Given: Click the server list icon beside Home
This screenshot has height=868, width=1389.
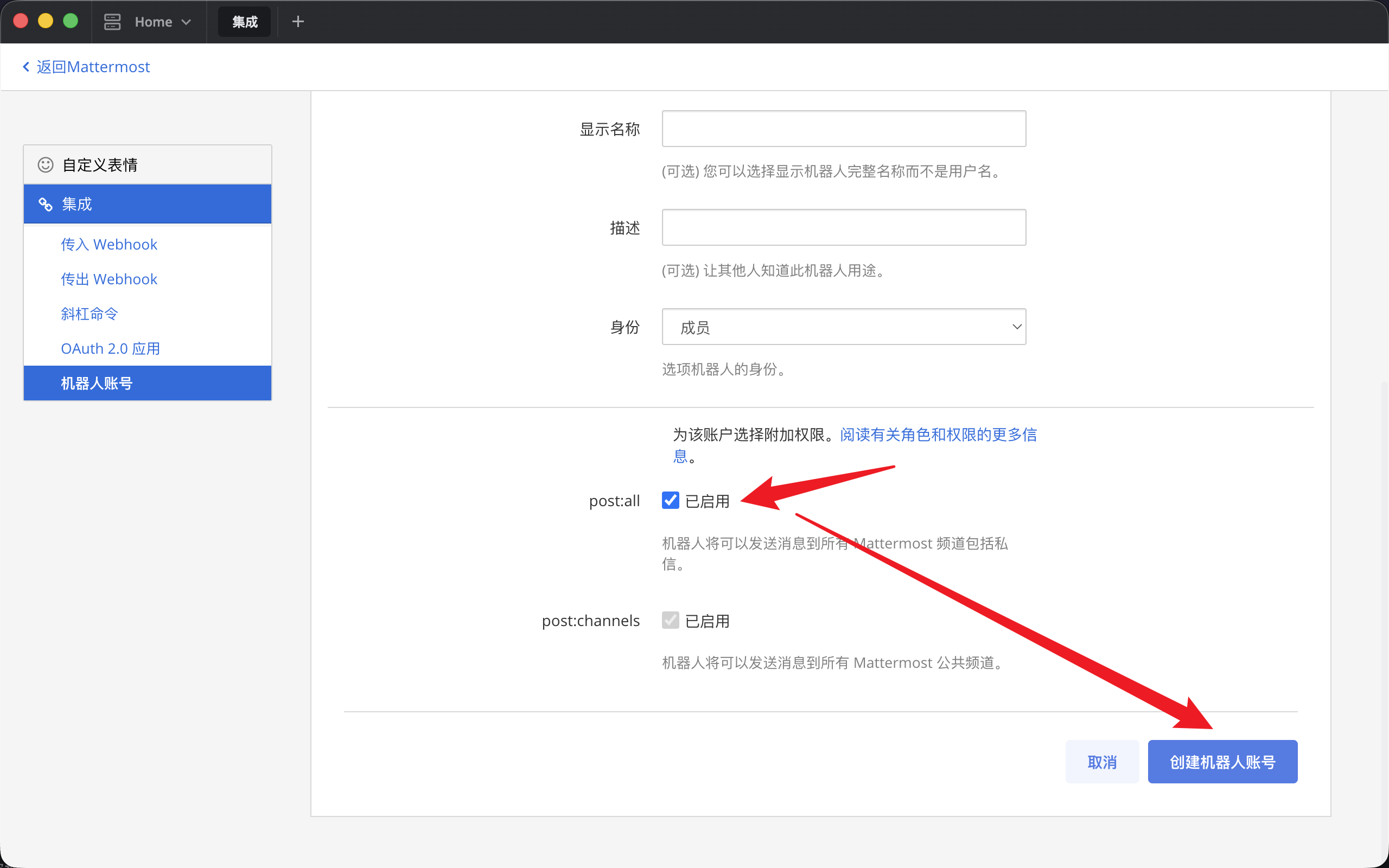Looking at the screenshot, I should [112, 22].
